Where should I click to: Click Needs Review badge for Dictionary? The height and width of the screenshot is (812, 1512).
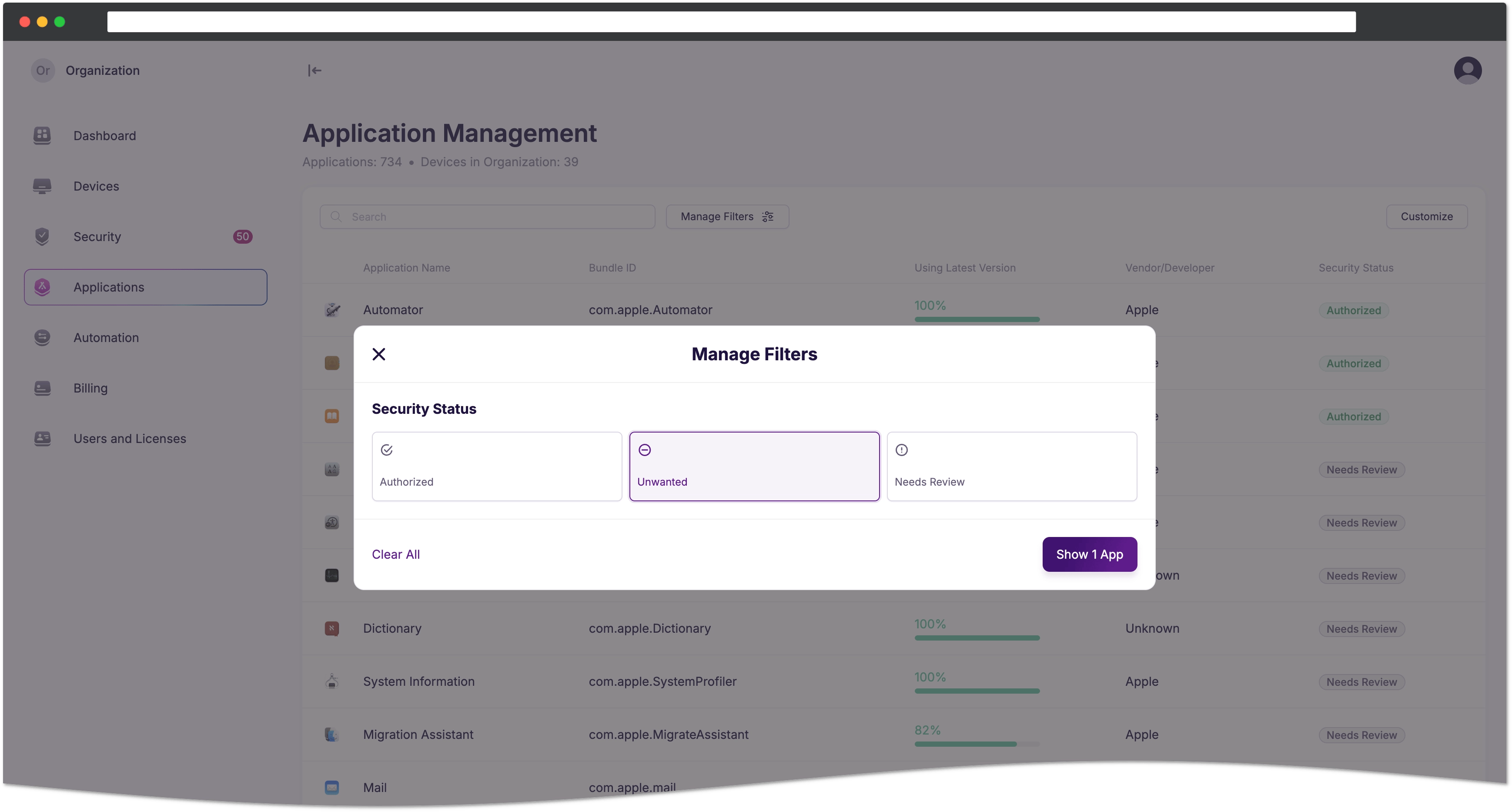tap(1361, 629)
